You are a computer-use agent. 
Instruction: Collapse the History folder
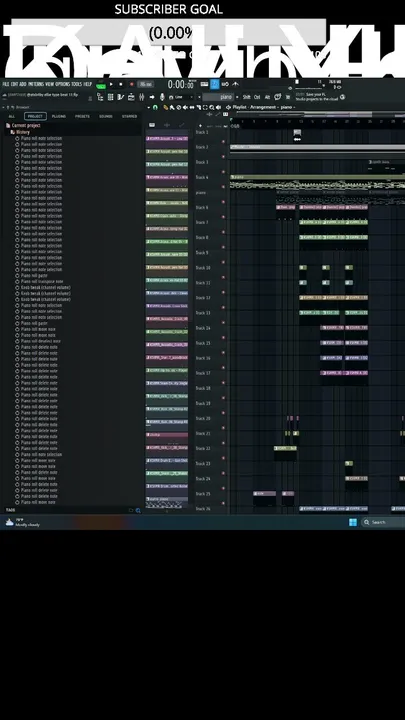point(20,132)
